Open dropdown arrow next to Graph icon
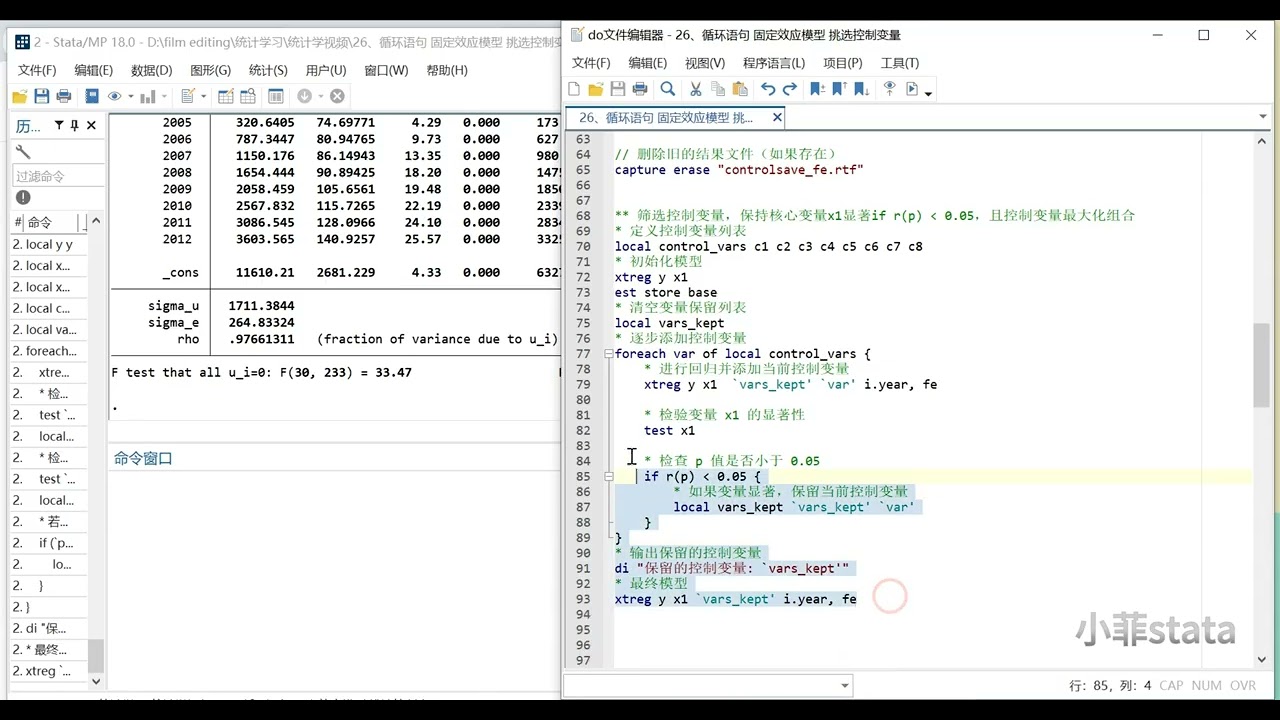 [x=163, y=97]
